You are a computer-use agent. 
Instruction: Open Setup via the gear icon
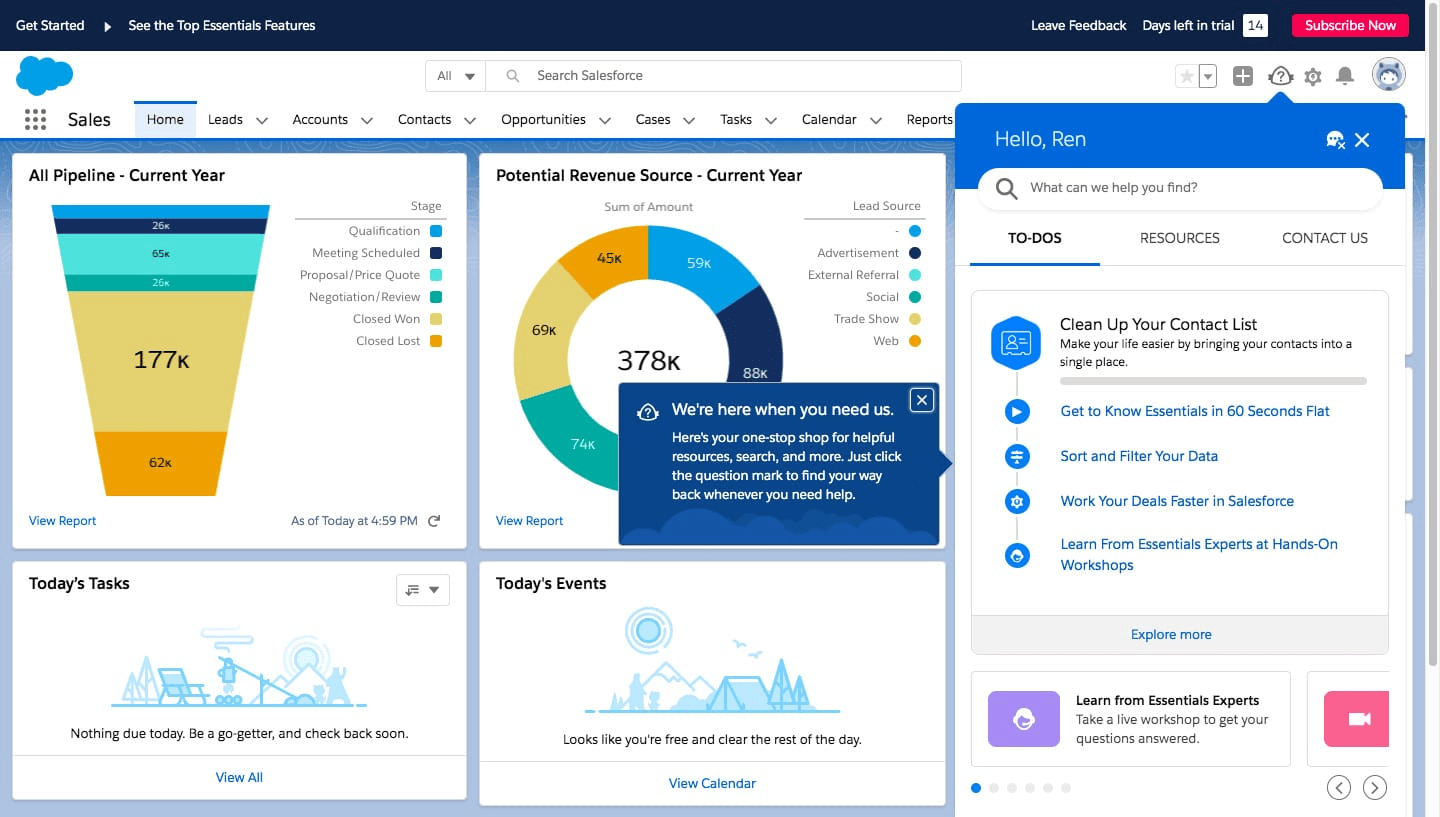coord(1313,75)
